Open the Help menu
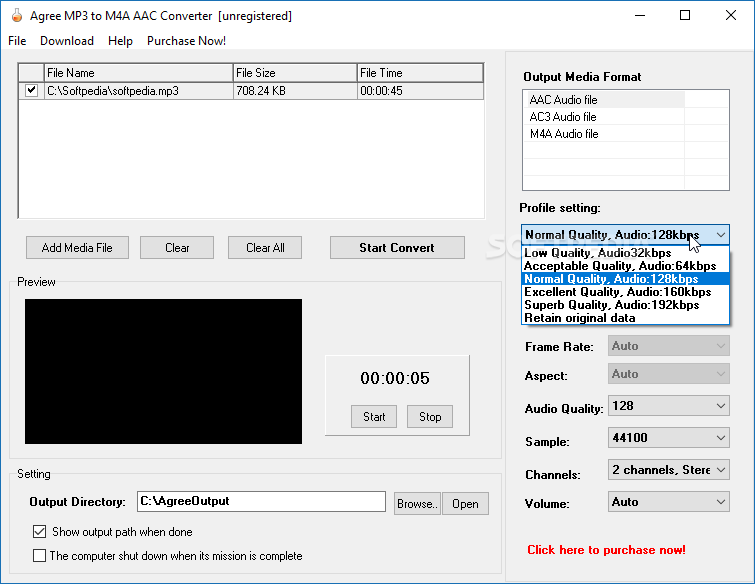The width and height of the screenshot is (755, 584). point(120,41)
